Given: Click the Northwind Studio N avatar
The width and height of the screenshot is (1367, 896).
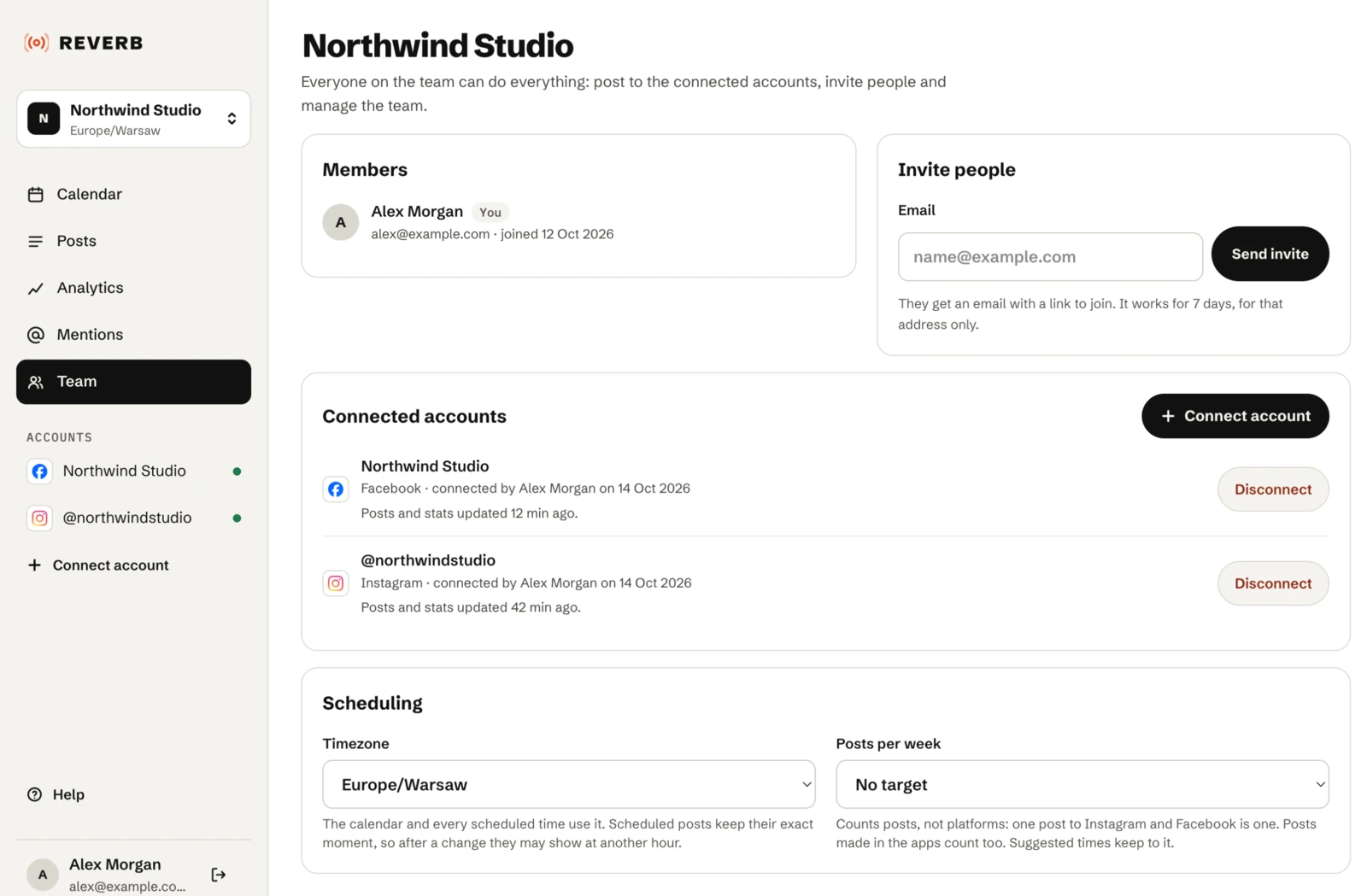Looking at the screenshot, I should click(x=44, y=119).
